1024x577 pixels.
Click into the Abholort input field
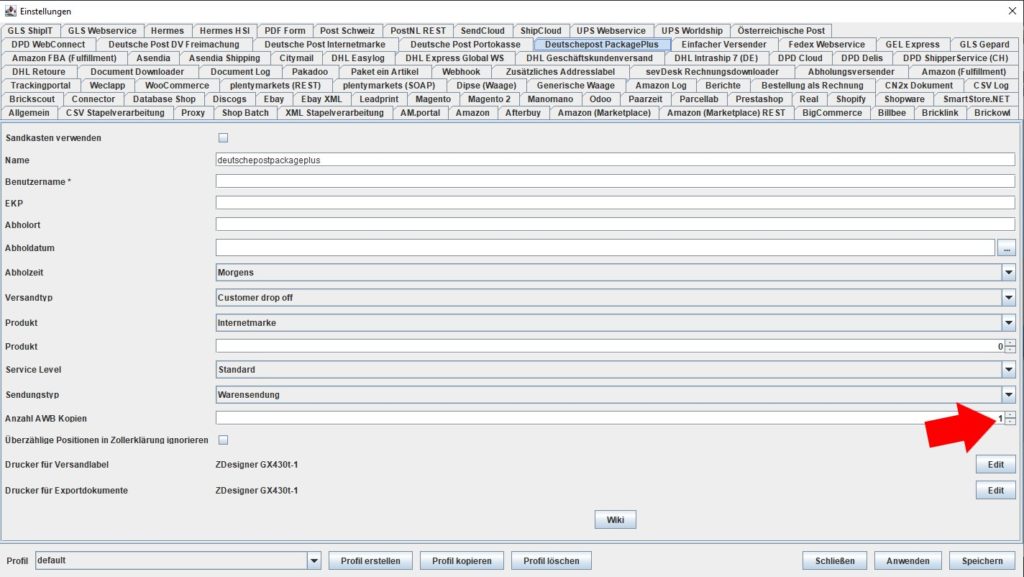615,225
